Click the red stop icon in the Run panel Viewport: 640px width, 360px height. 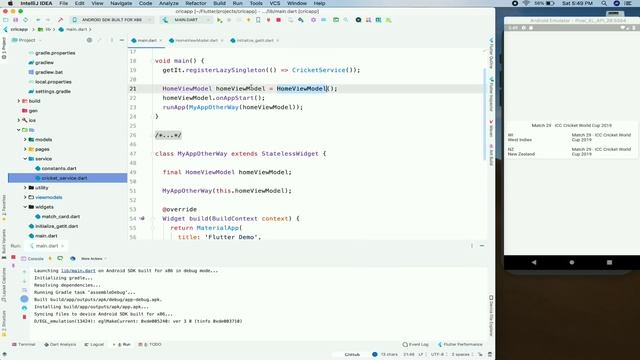(x=13, y=258)
